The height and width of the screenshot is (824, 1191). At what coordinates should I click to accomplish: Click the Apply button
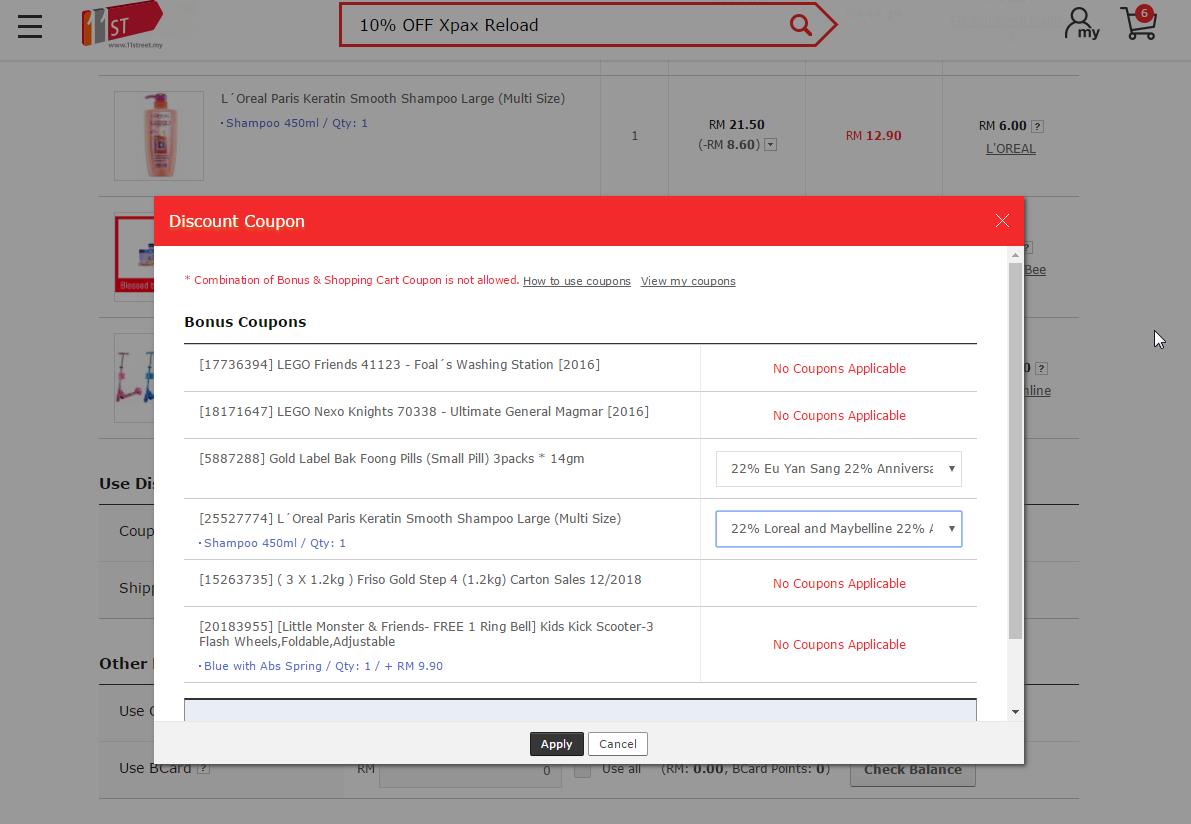click(557, 744)
